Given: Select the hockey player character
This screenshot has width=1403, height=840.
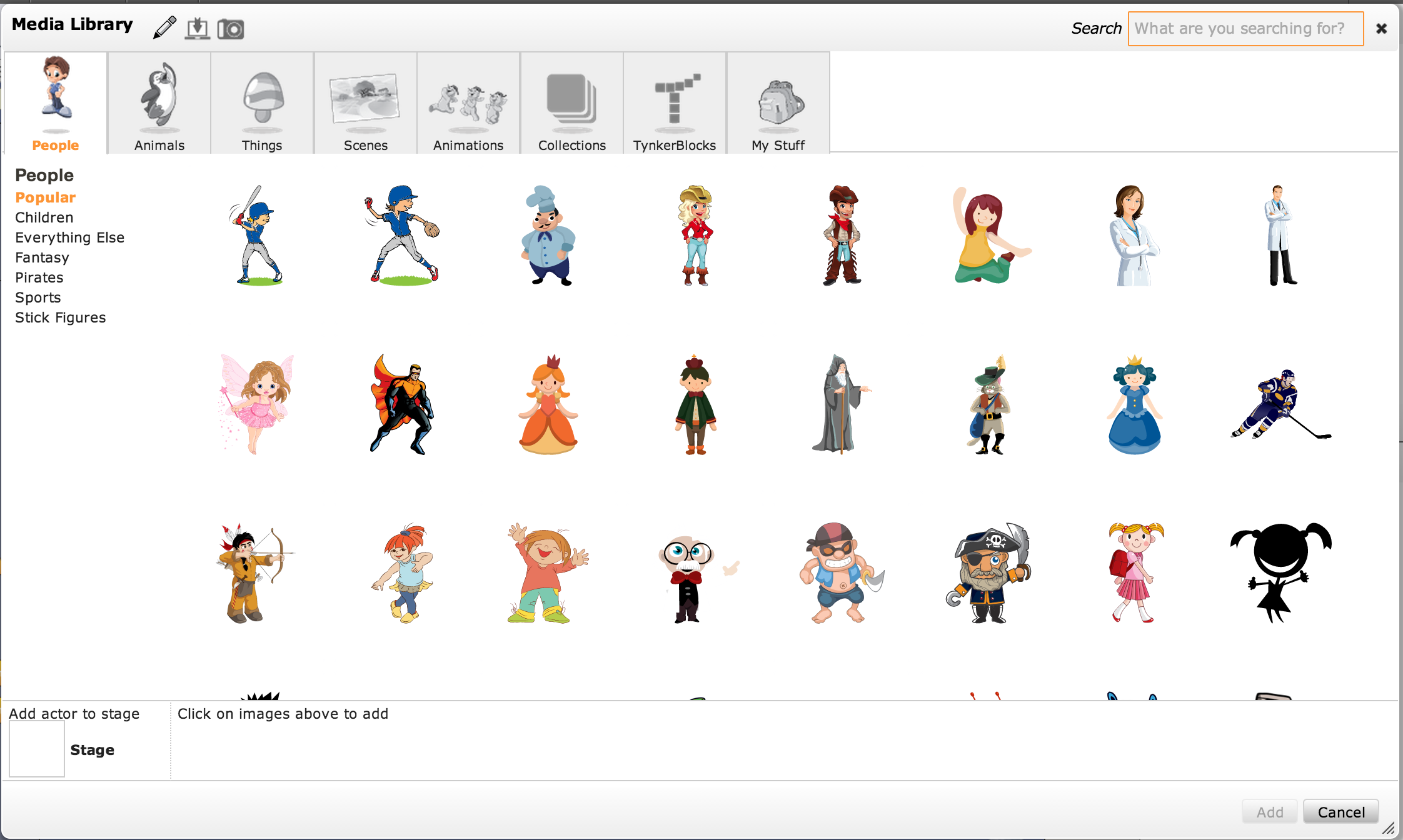Looking at the screenshot, I should (x=1280, y=404).
